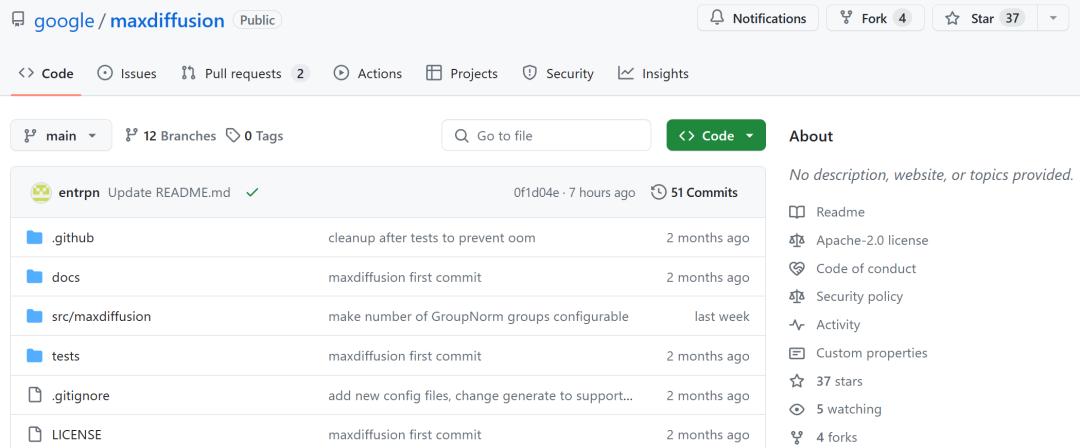Expand the main branch dropdown
The height and width of the screenshot is (448, 1080).
pyautogui.click(x=61, y=135)
